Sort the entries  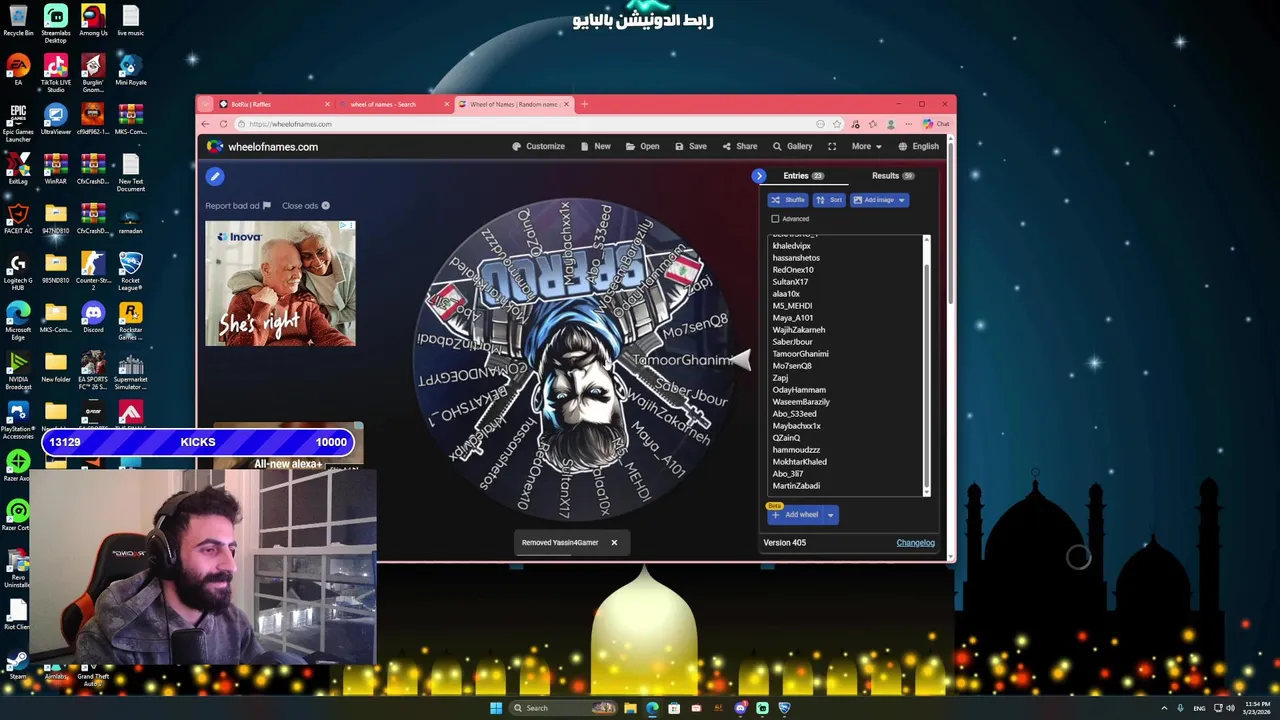tap(829, 200)
